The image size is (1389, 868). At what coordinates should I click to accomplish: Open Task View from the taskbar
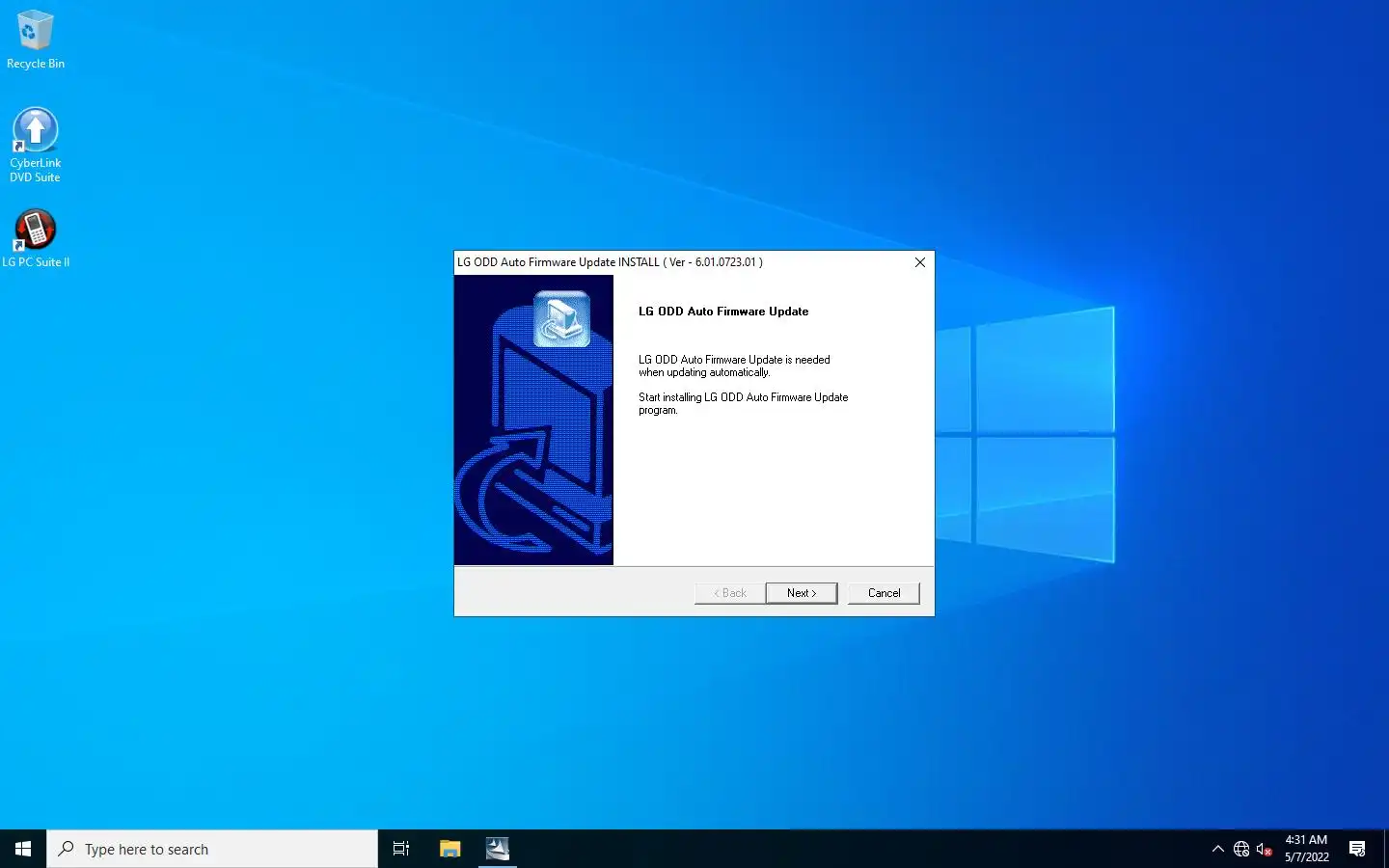pyautogui.click(x=401, y=849)
